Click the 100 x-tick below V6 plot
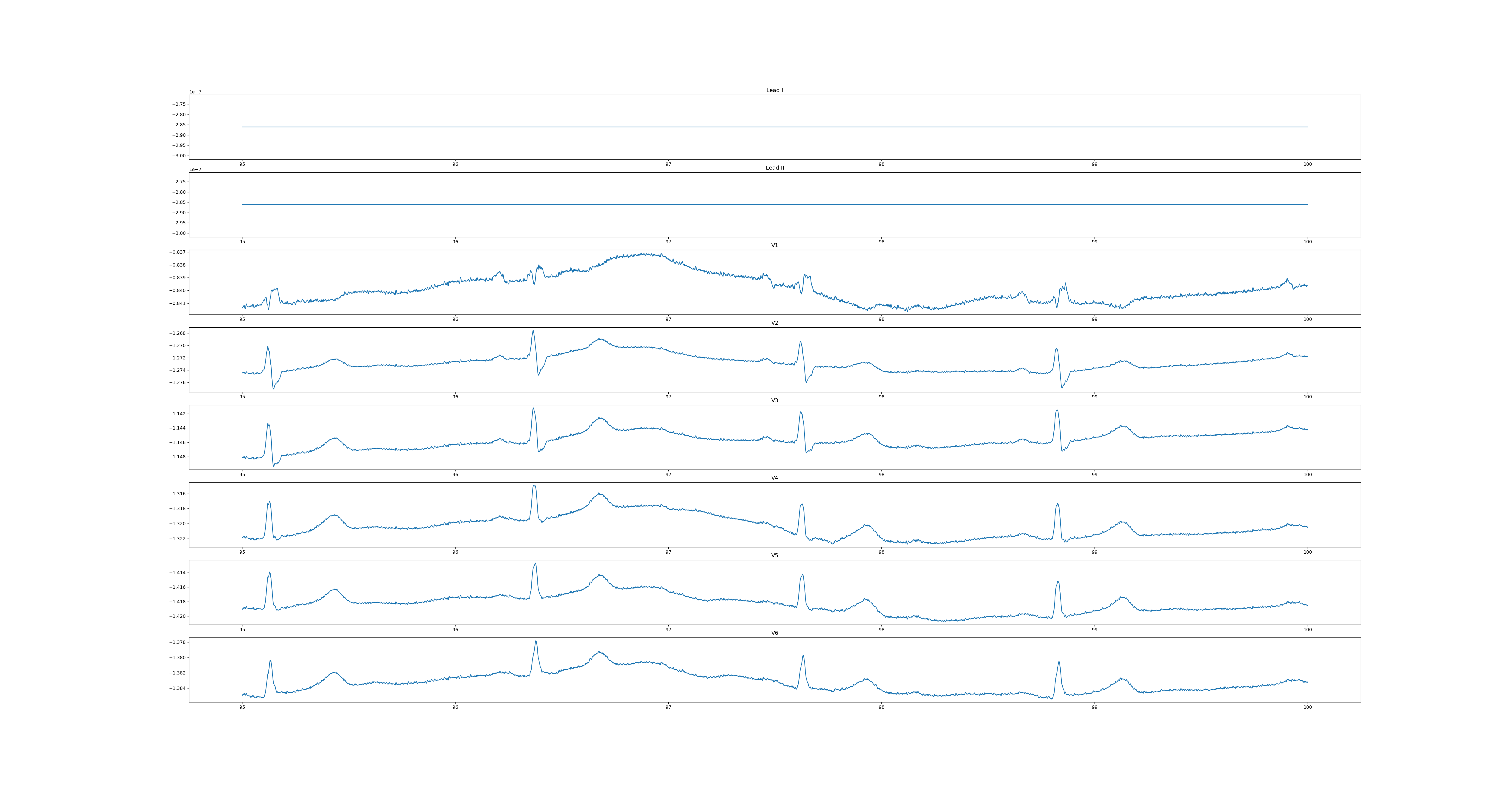This screenshot has height=789, width=1512. pyautogui.click(x=1307, y=707)
